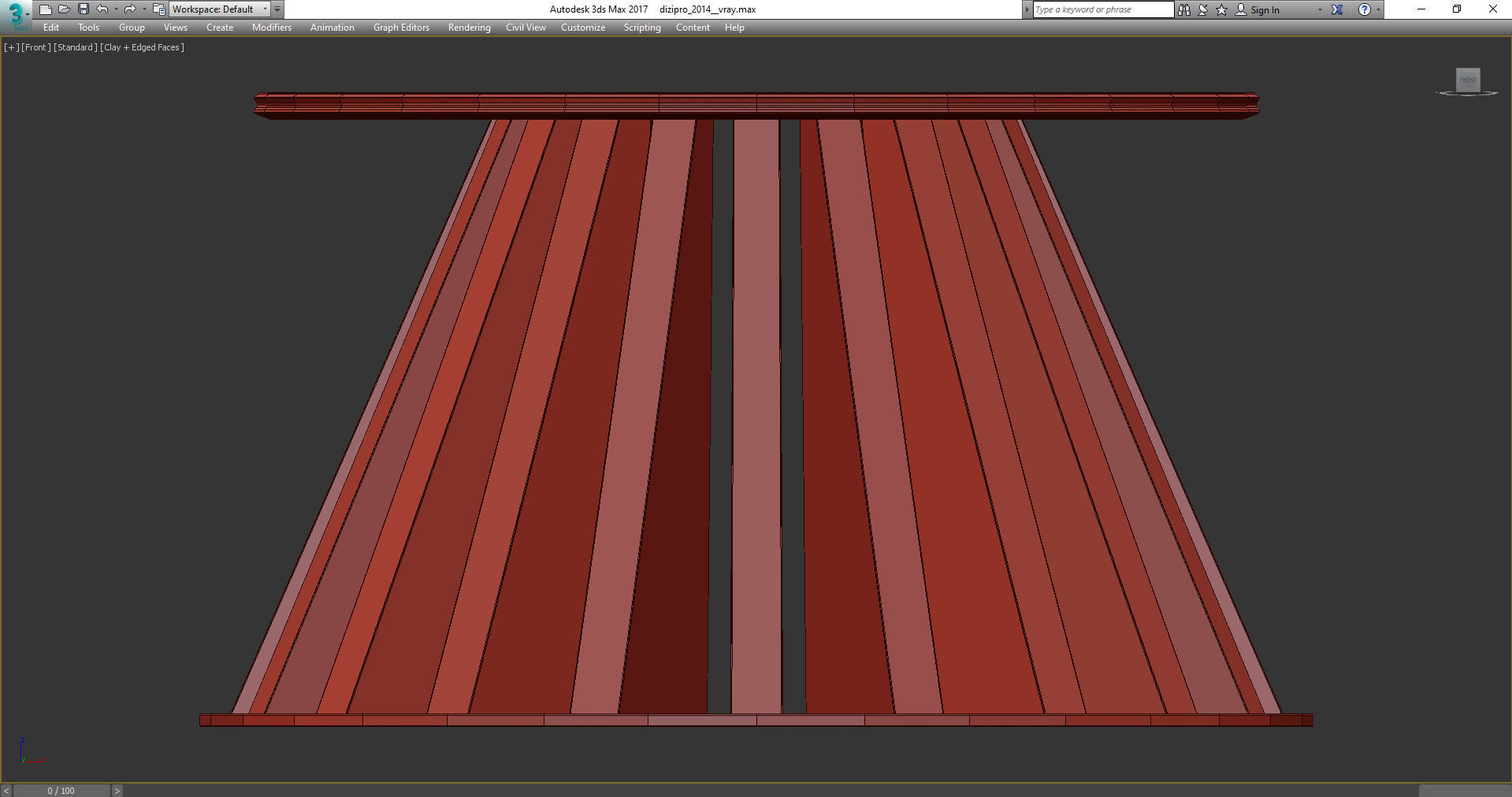Click the FRONT face of the ViewCube
1512x797 pixels.
click(x=1468, y=80)
